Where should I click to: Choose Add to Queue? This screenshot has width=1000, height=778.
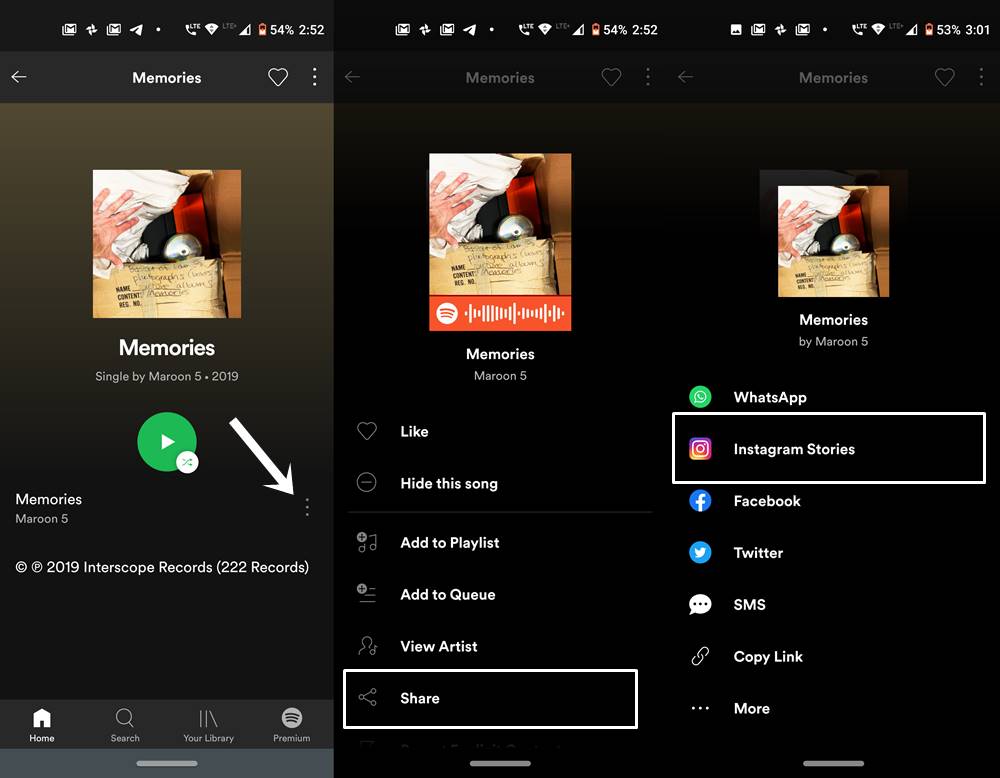coord(500,594)
